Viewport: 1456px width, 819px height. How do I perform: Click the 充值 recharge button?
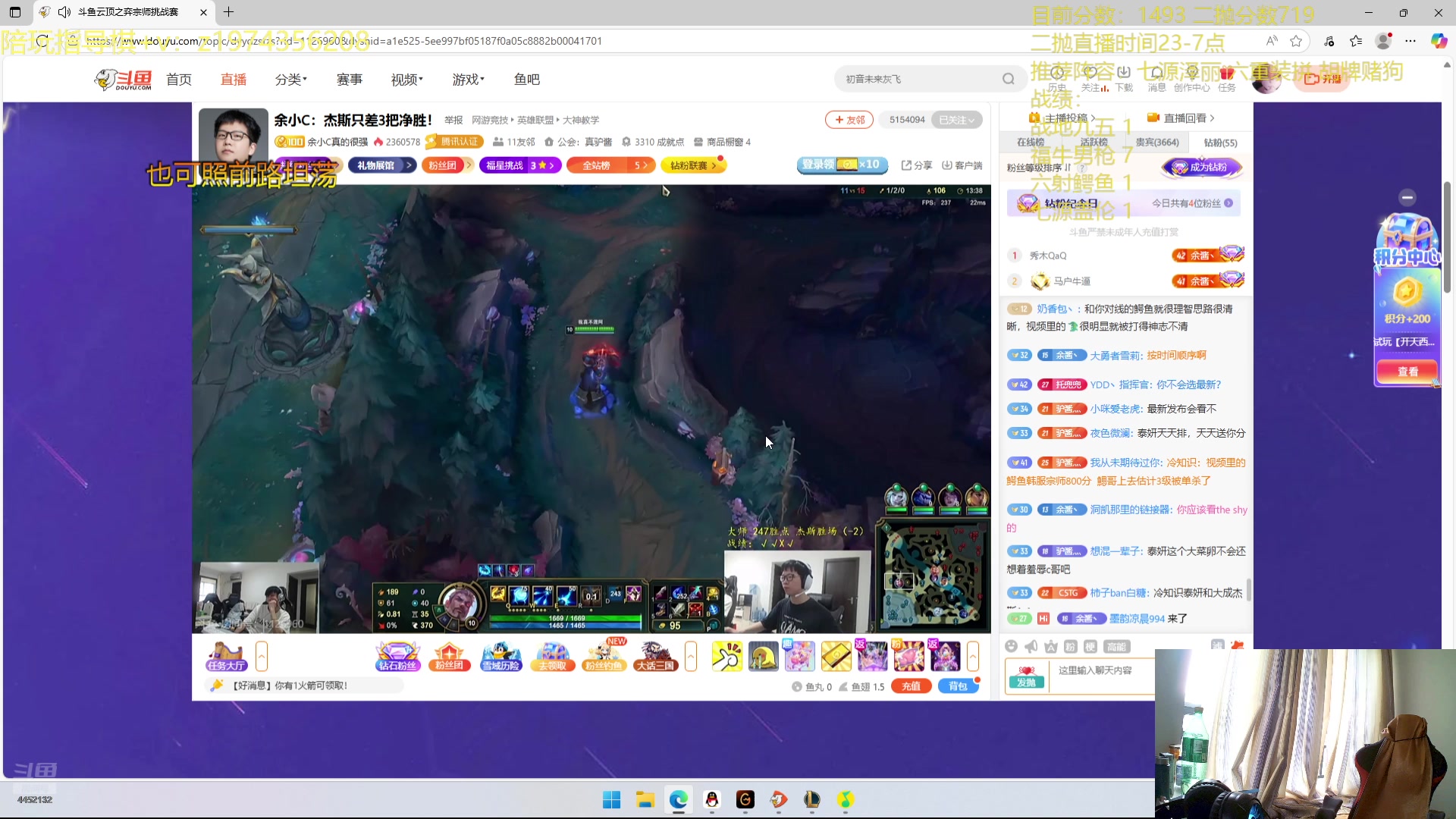click(x=911, y=686)
